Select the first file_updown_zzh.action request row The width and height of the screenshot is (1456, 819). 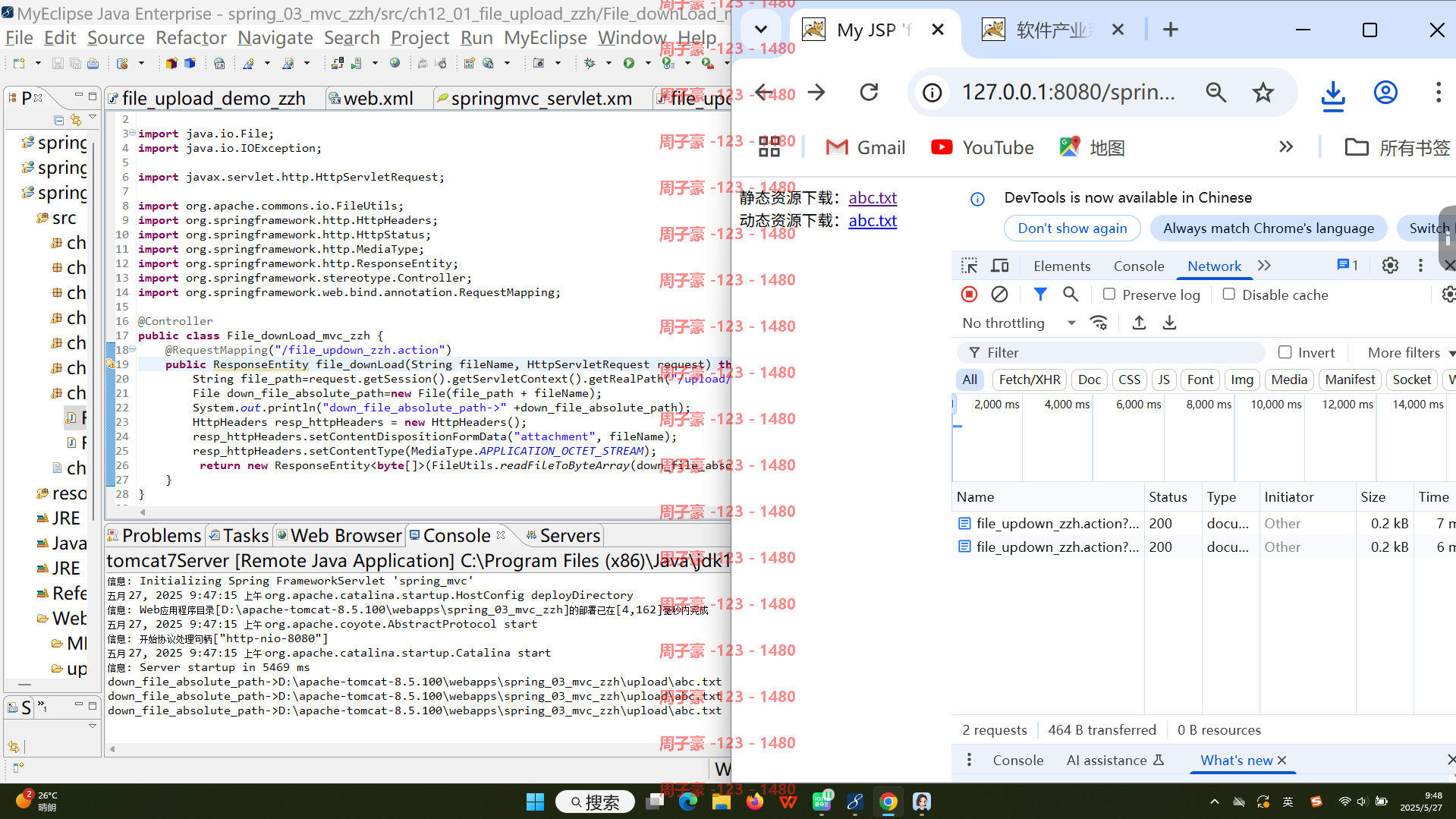click(x=1203, y=523)
